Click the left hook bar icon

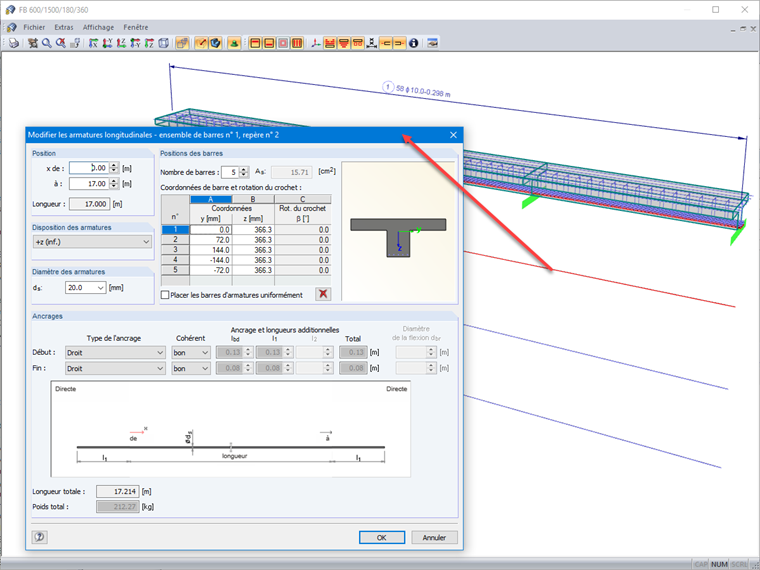(x=386, y=43)
